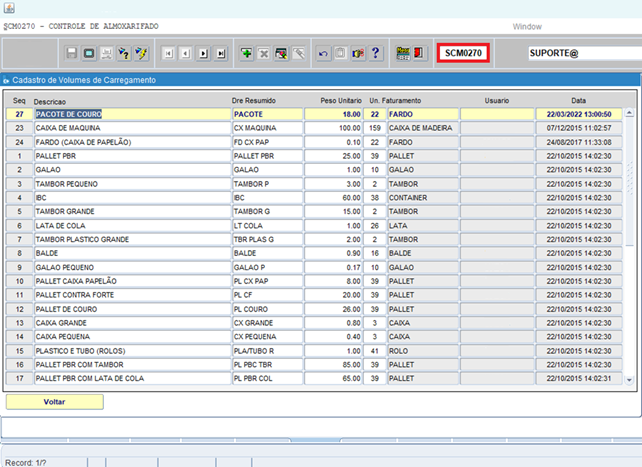
Task: Click the Save diskette toolbar icon
Action: 72,53
